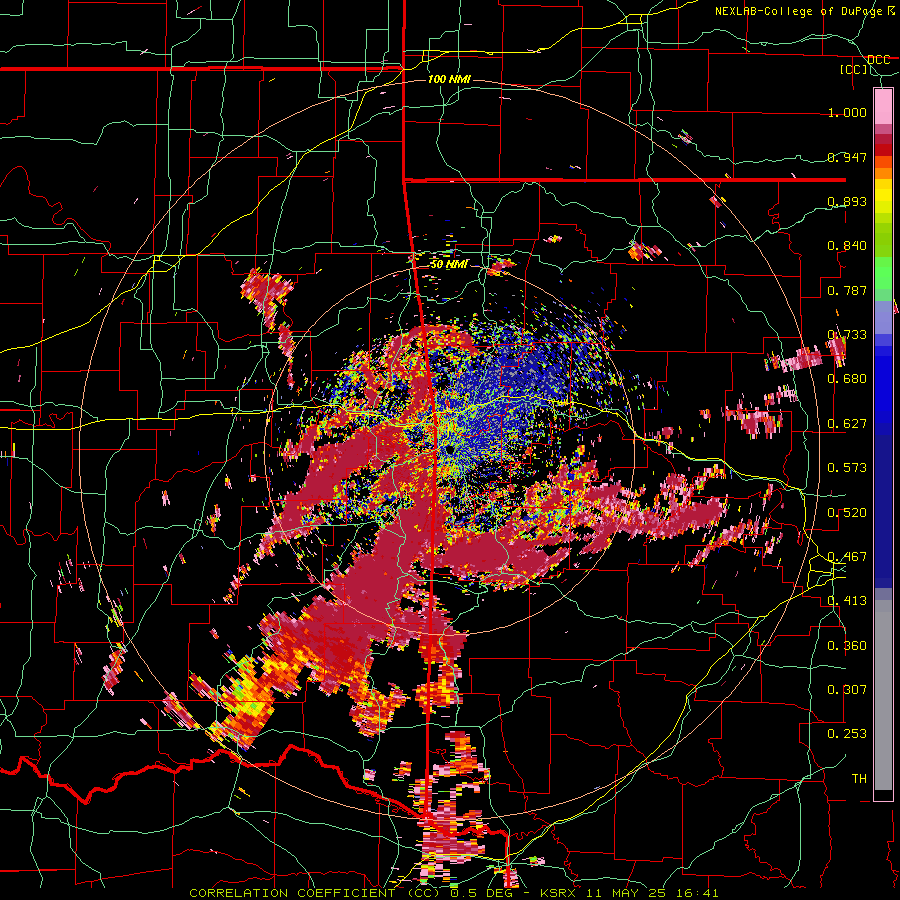Click the pink segment of the color bar

883,106
